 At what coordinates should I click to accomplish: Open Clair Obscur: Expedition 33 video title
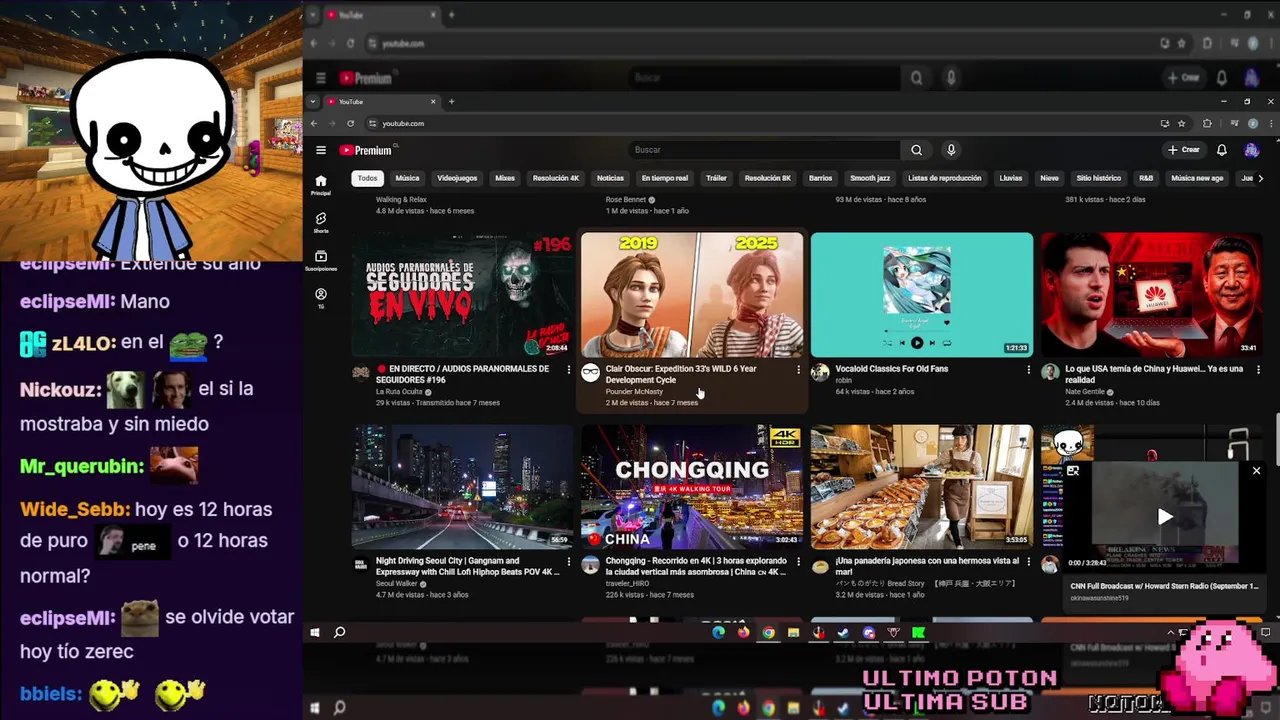pyautogui.click(x=681, y=374)
